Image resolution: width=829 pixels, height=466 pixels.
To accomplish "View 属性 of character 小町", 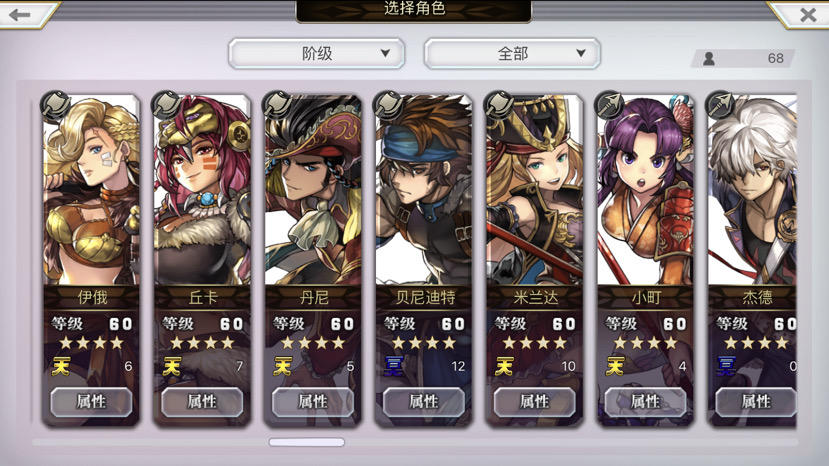I will coord(646,402).
